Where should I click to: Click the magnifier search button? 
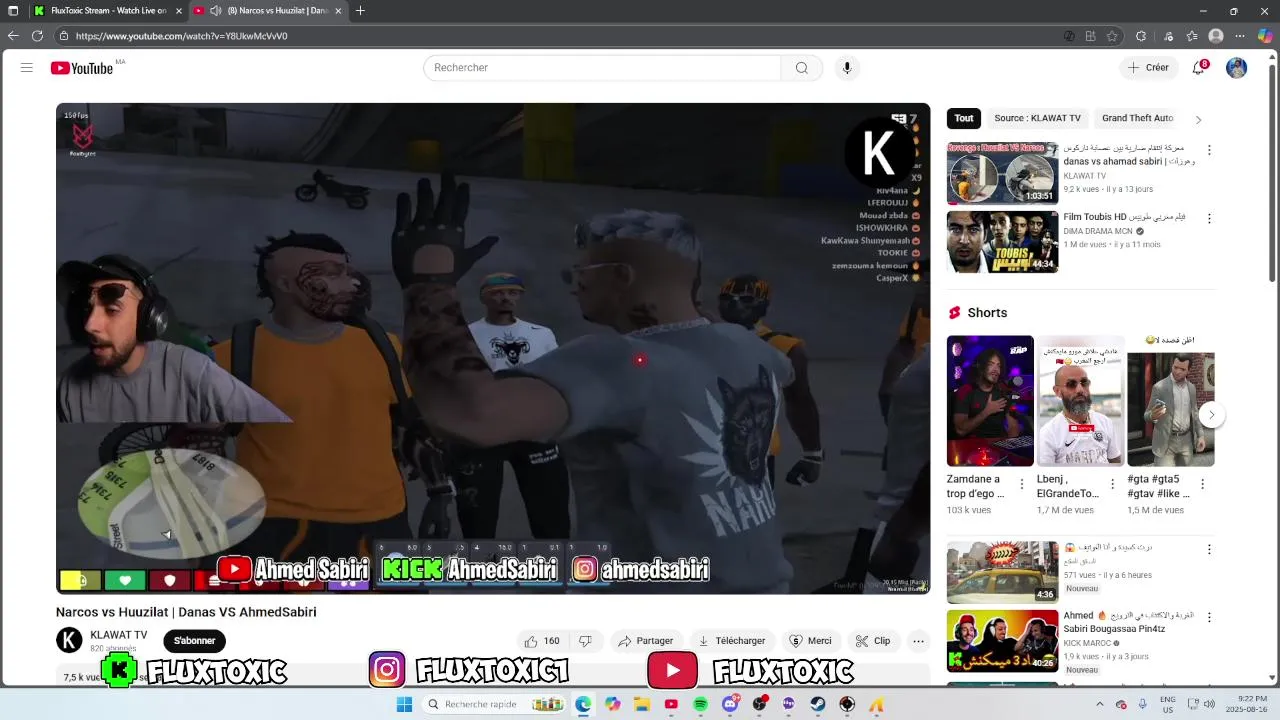802,68
